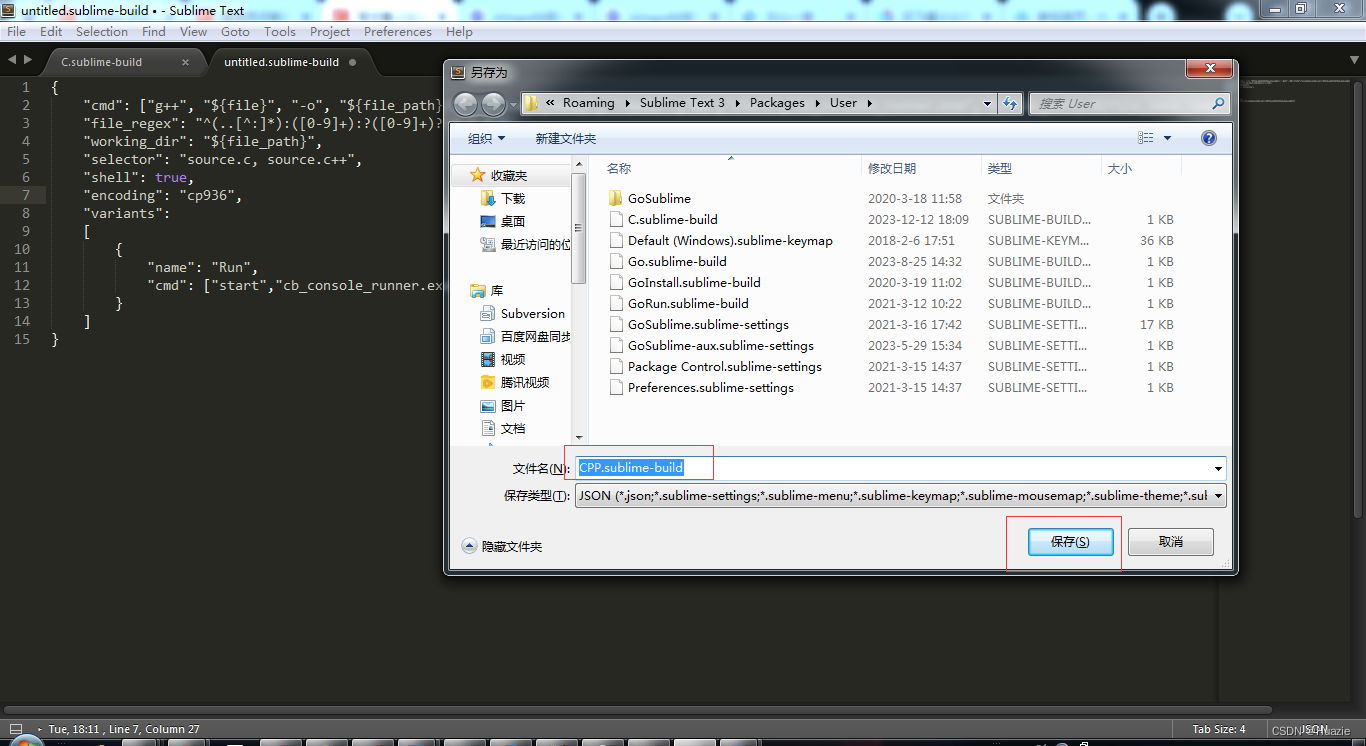
Task: Select the Go.sublime-build file
Action: coord(677,261)
